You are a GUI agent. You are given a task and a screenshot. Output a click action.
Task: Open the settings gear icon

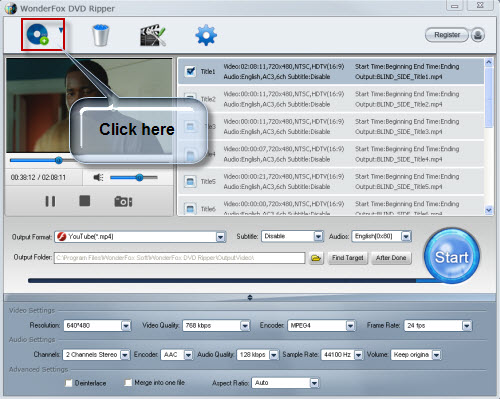[206, 35]
